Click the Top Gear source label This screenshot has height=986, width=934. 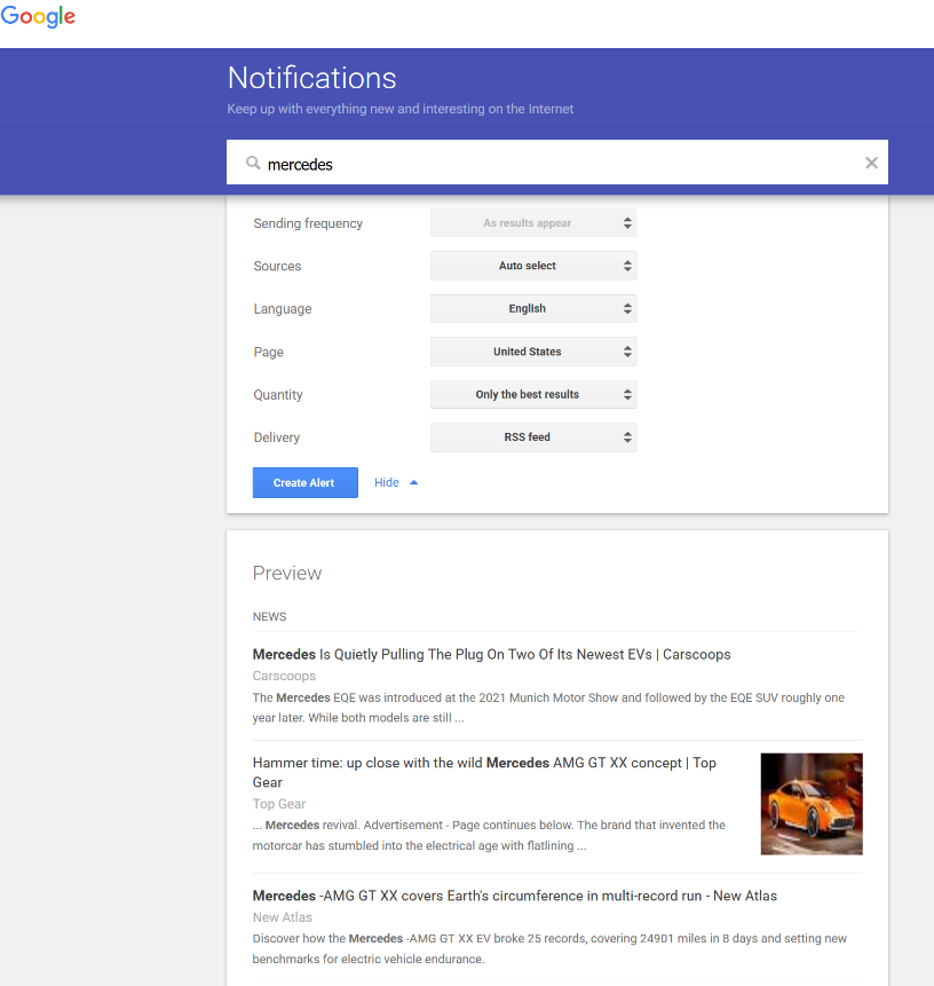pos(279,804)
